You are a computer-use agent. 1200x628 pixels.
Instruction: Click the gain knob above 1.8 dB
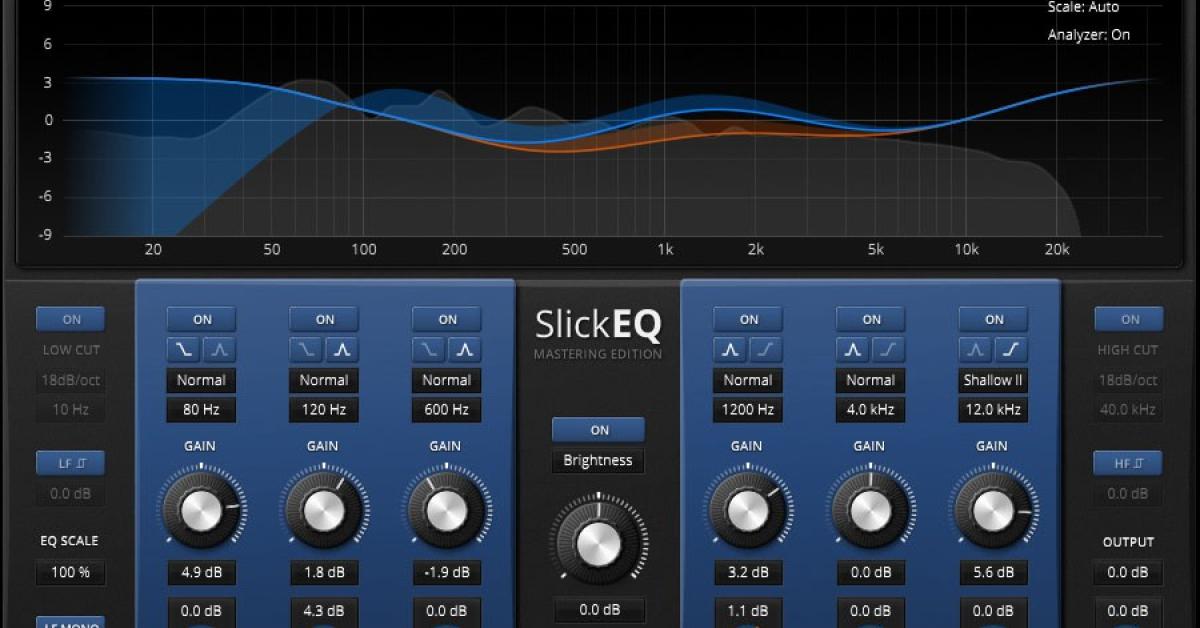[x=325, y=510]
